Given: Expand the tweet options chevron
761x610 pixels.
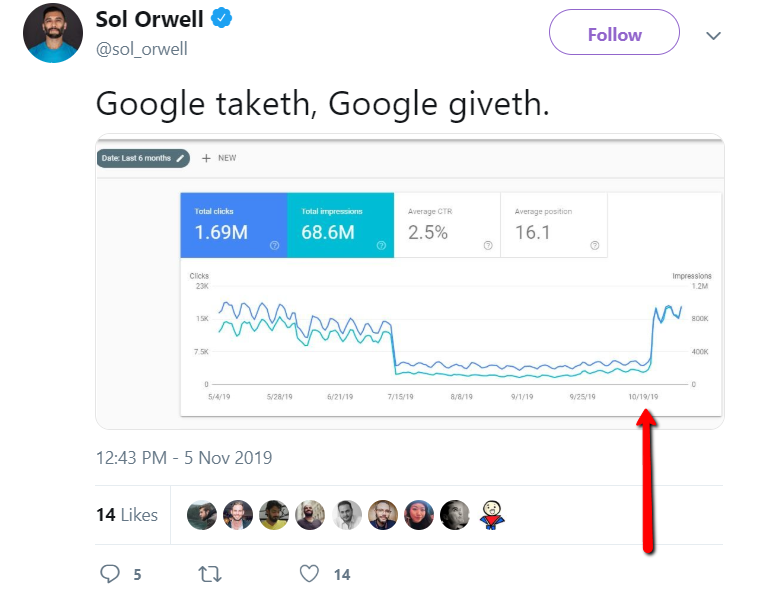Looking at the screenshot, I should coord(713,35).
